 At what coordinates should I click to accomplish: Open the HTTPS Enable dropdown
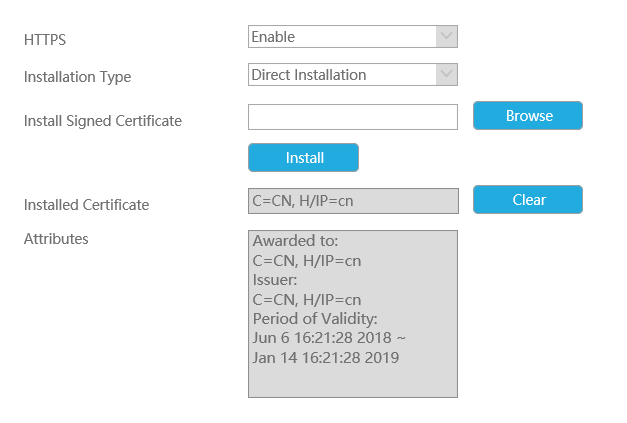tap(353, 36)
